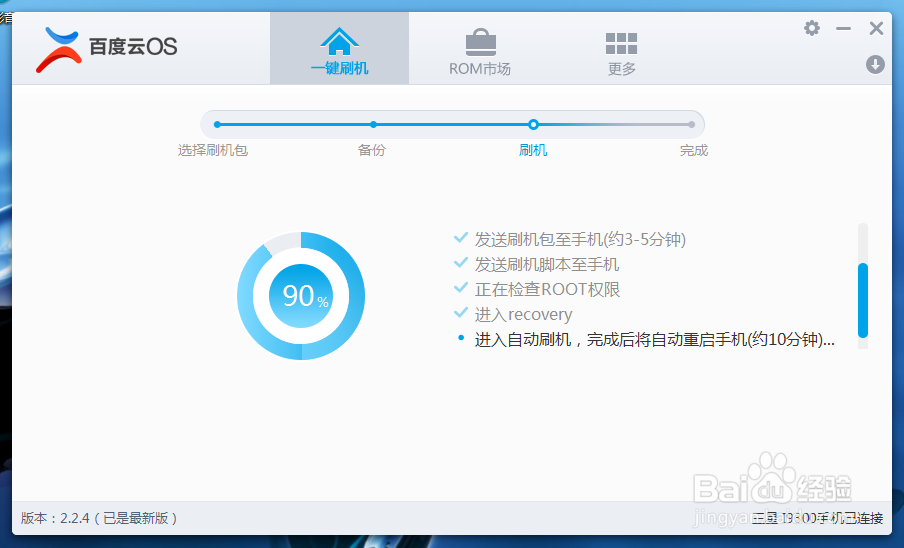Screen dimensions: 904x548
Task: Open settings with the gear icon
Action: [812, 28]
